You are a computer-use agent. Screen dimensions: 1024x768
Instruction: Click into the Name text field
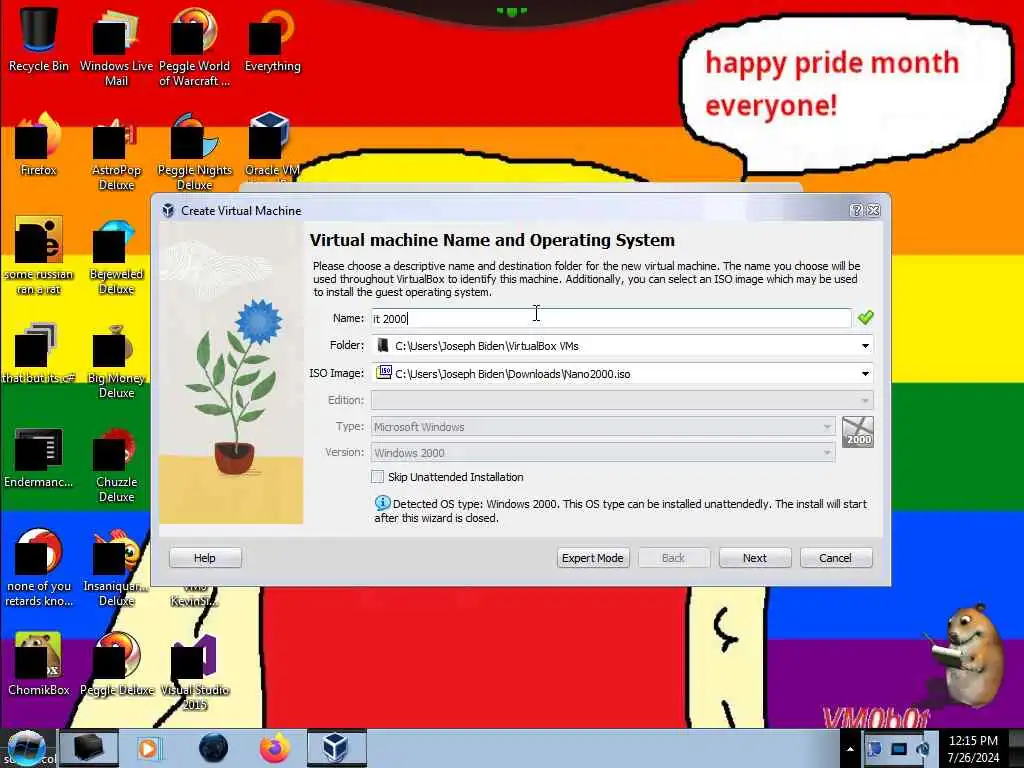pyautogui.click(x=611, y=318)
